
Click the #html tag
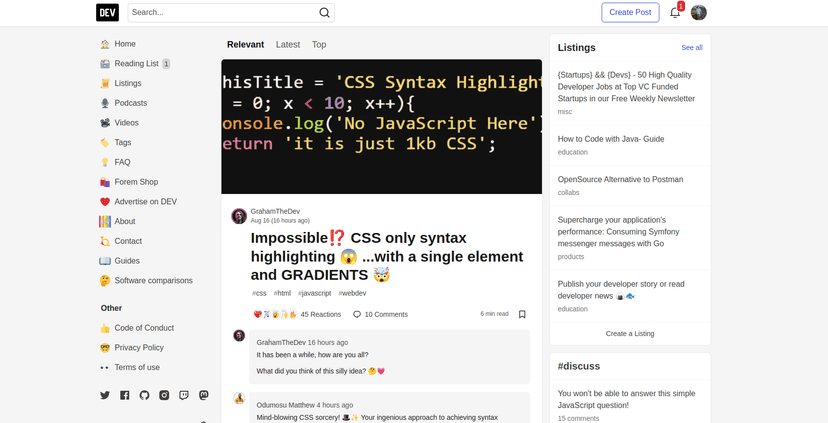pyautogui.click(x=282, y=293)
